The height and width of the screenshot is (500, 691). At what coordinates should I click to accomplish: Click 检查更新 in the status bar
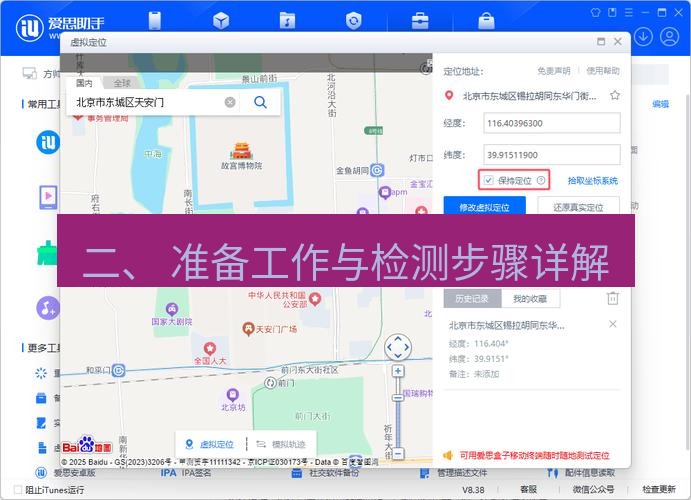coord(659,489)
